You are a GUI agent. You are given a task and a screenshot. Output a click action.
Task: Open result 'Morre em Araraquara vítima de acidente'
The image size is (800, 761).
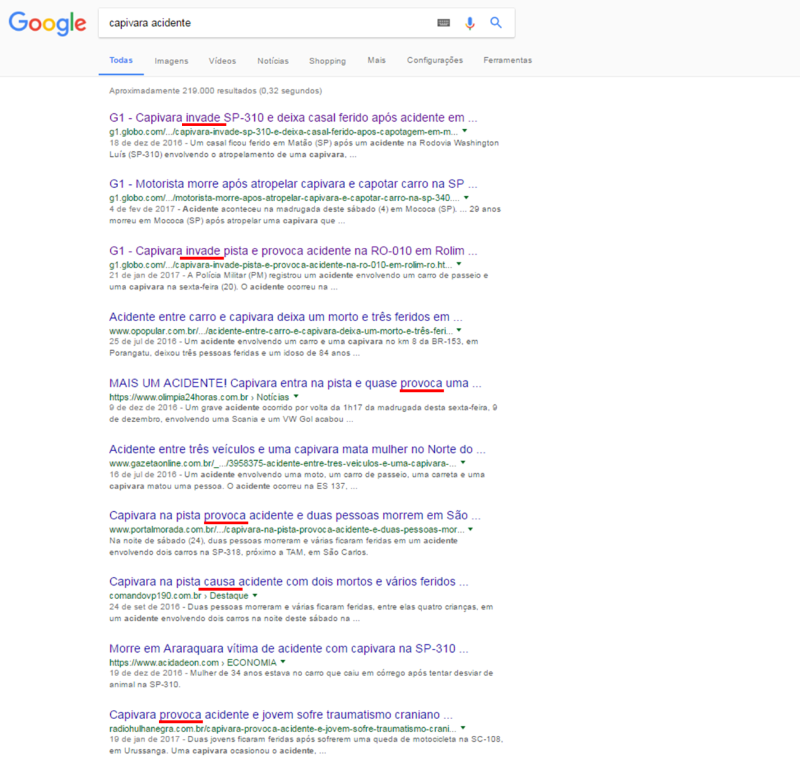289,649
